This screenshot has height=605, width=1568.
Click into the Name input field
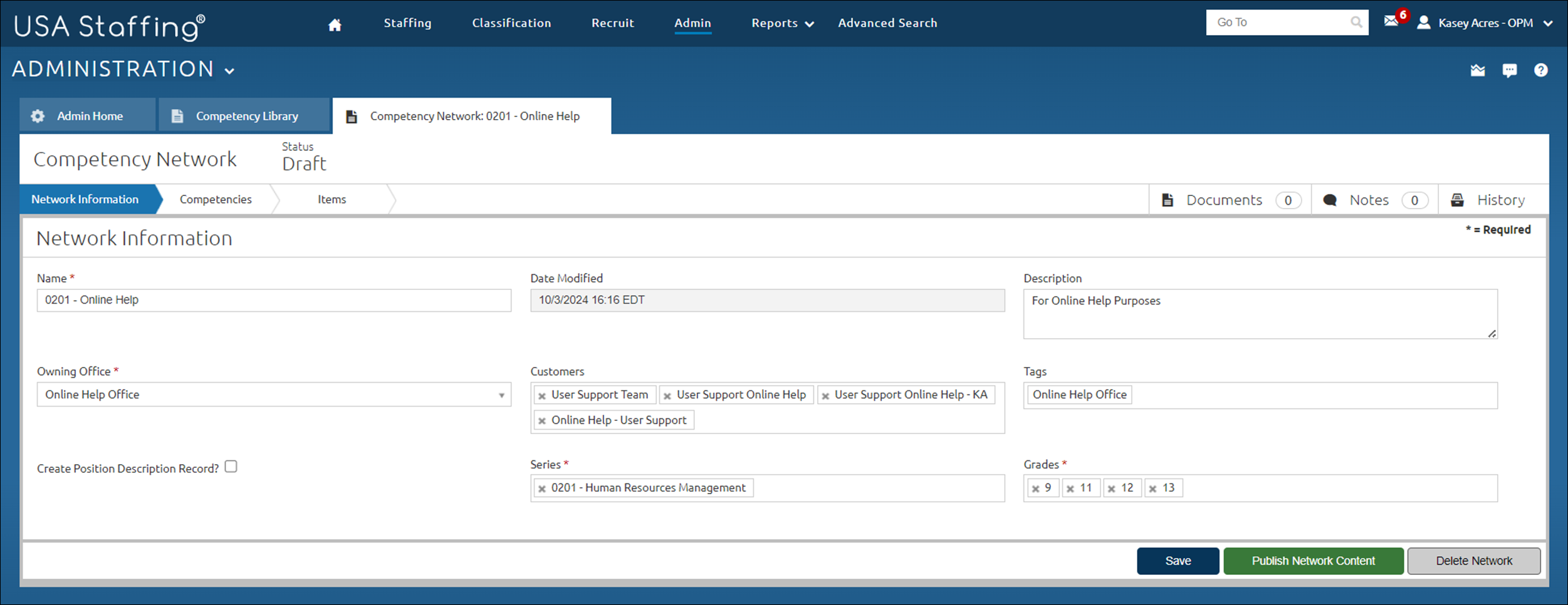point(274,300)
